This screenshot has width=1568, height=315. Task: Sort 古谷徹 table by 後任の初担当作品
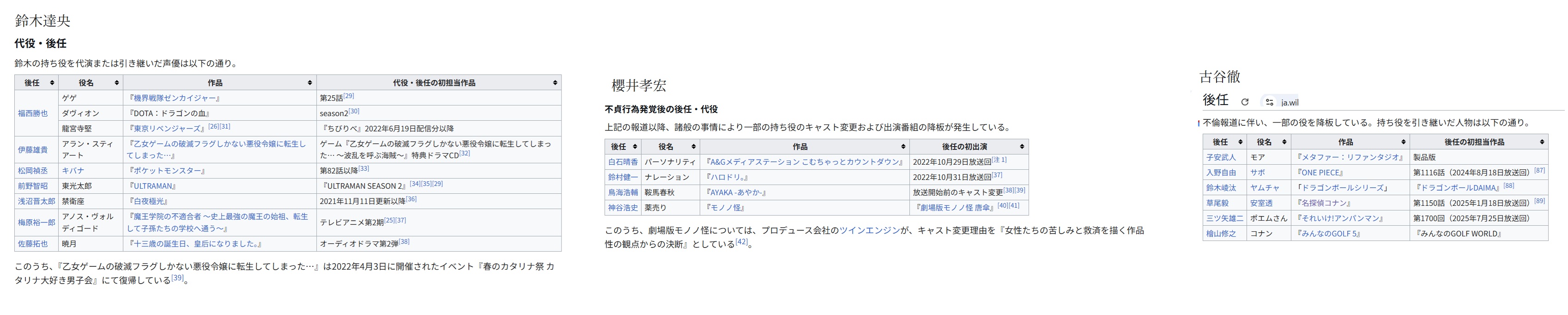pyautogui.click(x=1541, y=142)
